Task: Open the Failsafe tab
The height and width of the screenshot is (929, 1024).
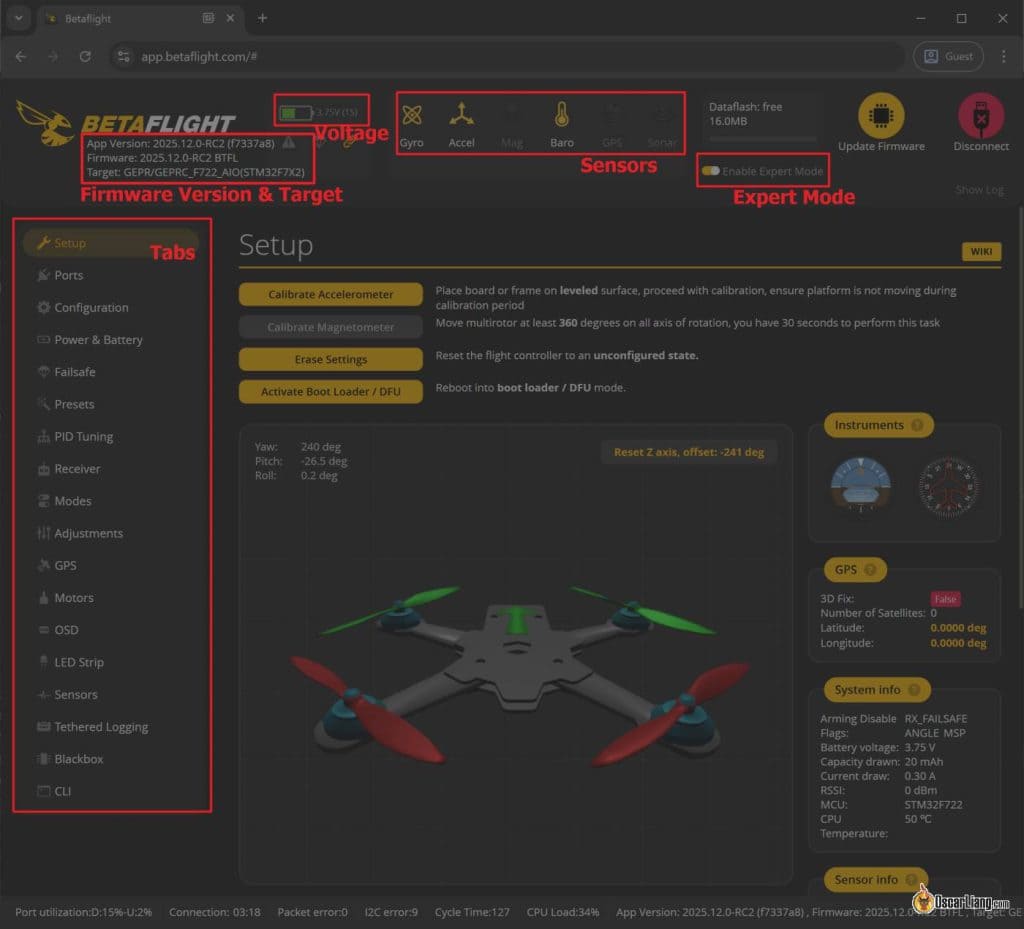Action: pyautogui.click(x=111, y=372)
